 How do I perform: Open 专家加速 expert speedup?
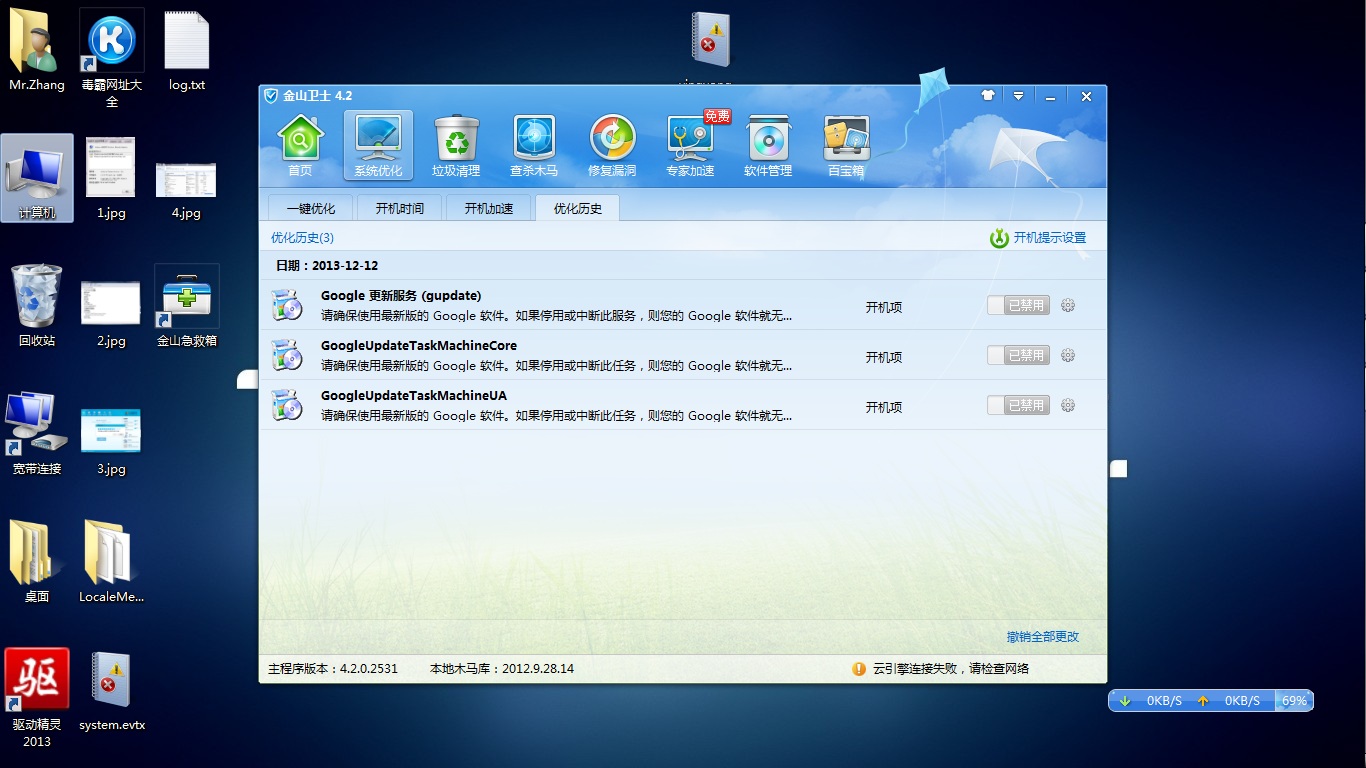(690, 146)
